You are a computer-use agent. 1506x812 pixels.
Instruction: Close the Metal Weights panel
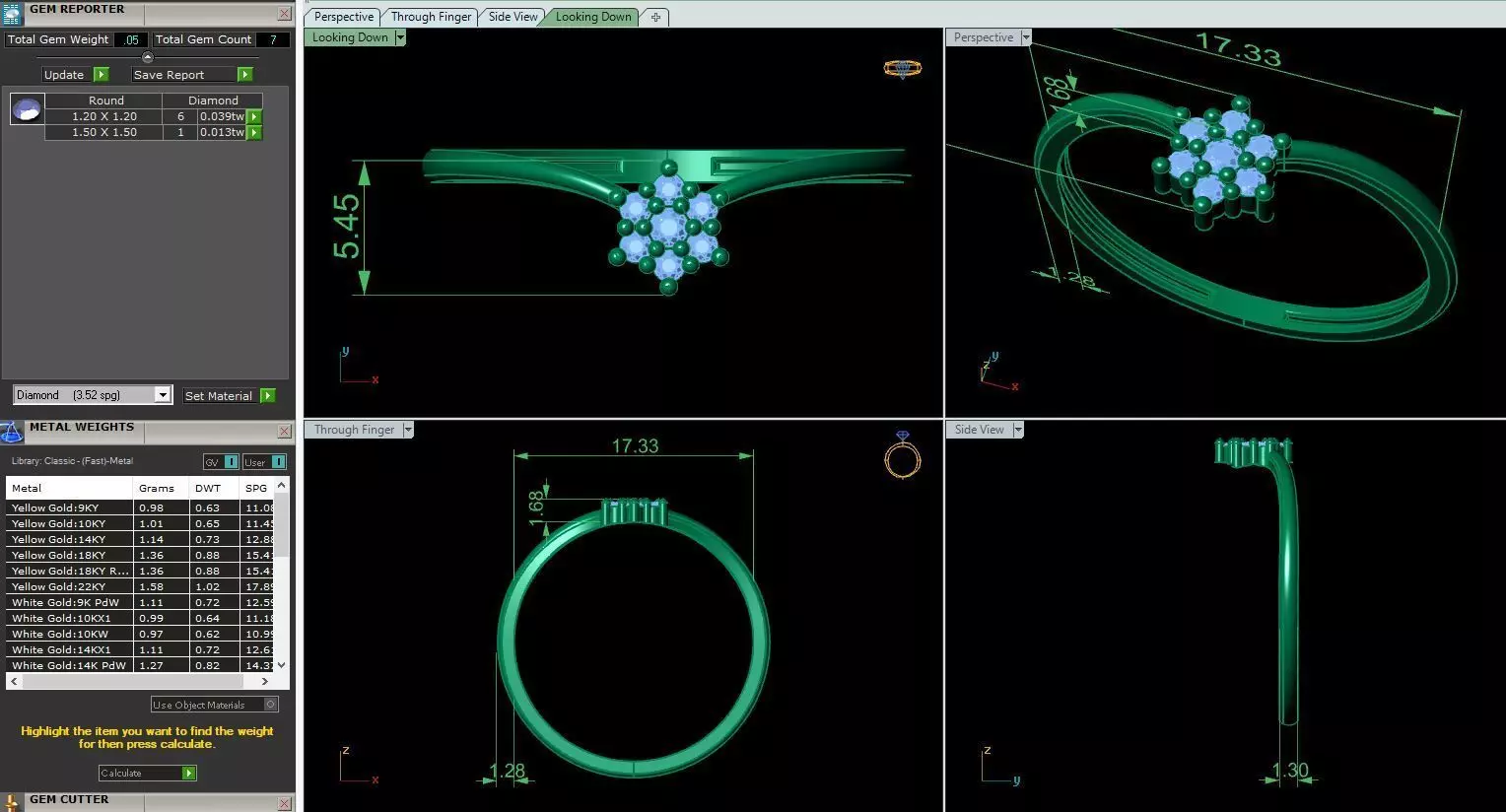point(284,432)
